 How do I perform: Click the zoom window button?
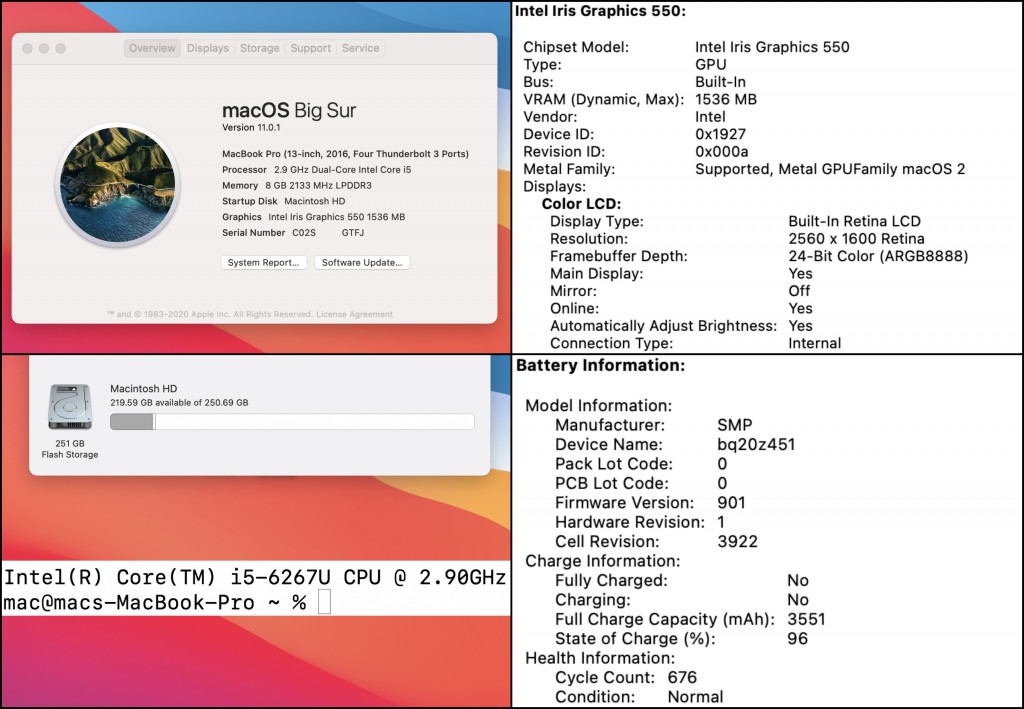coord(61,48)
